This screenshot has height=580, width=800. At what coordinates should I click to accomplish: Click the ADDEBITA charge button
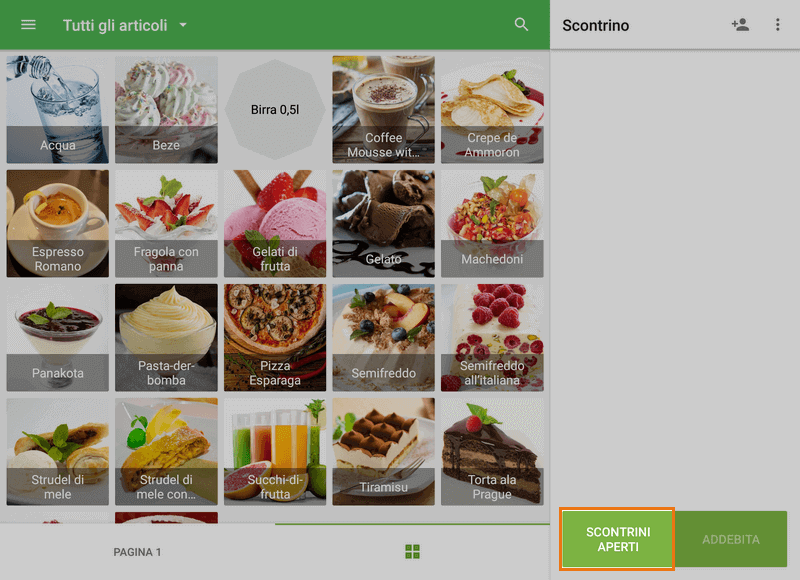(x=731, y=539)
